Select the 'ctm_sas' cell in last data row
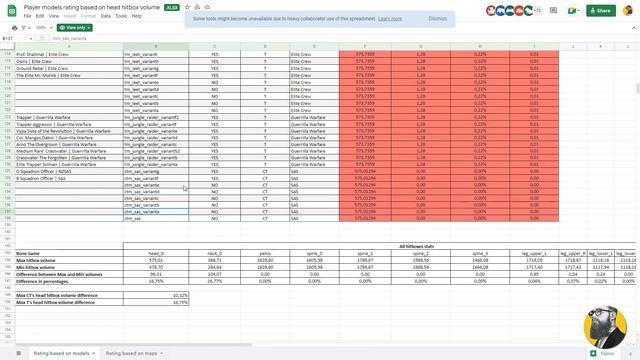640x360 pixels. [x=156, y=218]
